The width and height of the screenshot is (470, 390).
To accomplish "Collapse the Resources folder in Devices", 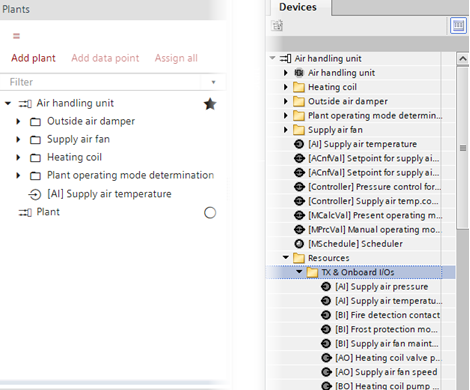I will point(285,258).
